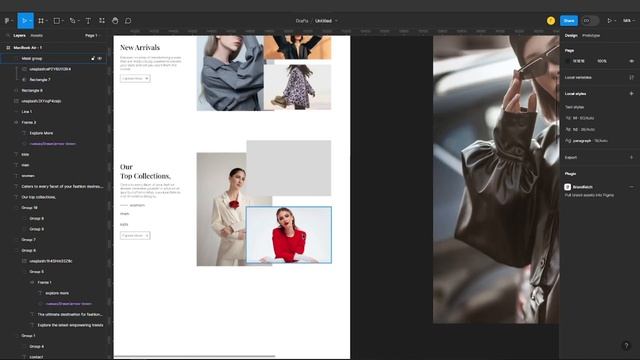640x360 pixels.
Task: Select the Line 1 layer
Action: tap(27, 111)
